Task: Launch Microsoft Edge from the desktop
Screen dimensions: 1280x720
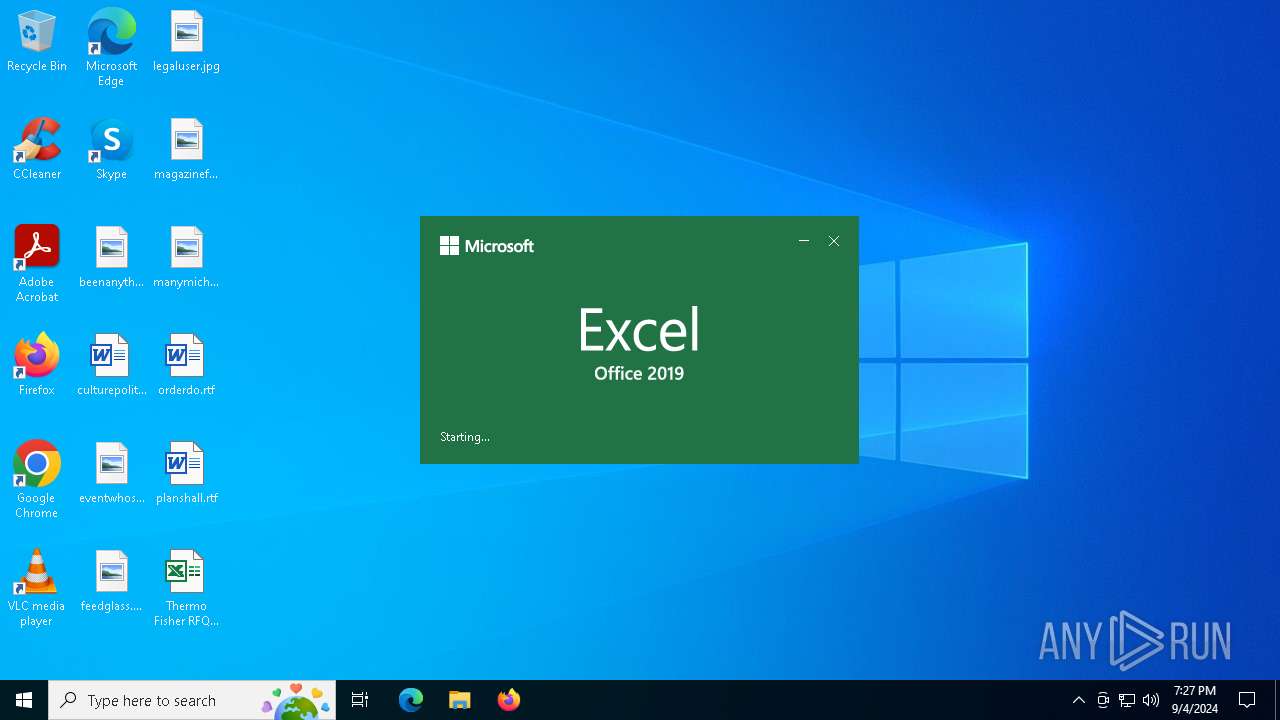Action: pos(111,48)
